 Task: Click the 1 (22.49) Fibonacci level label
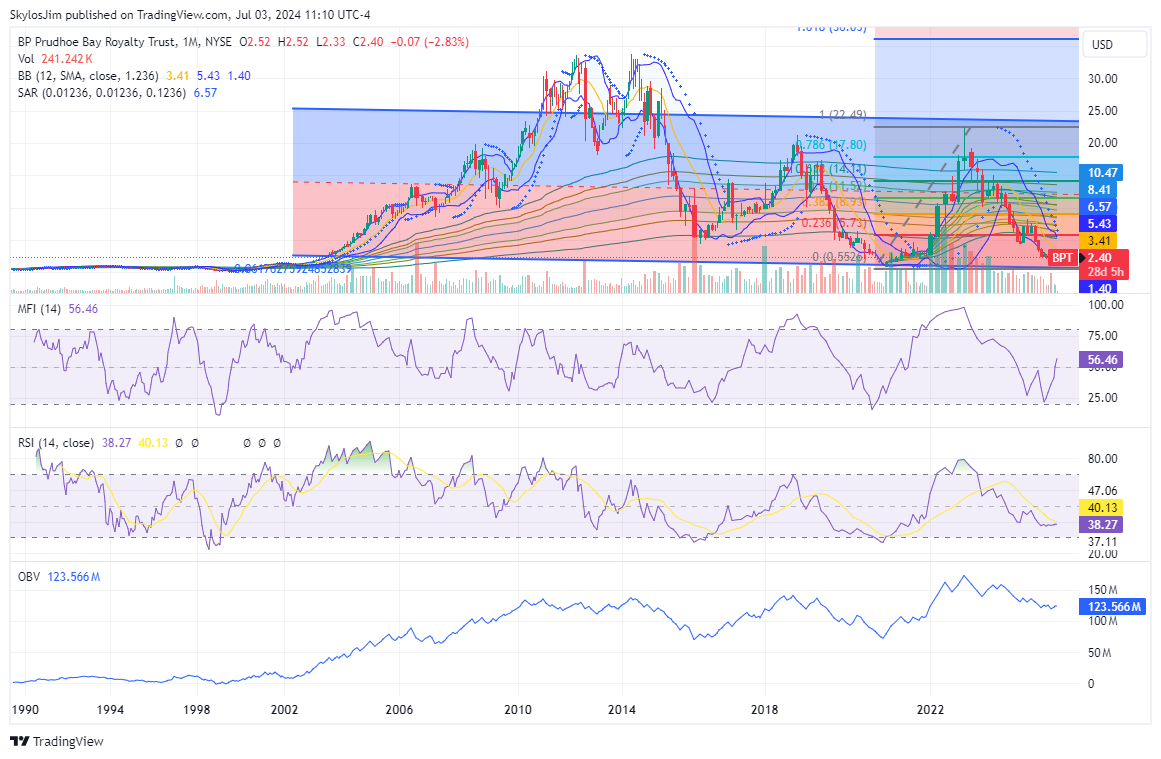pyautogui.click(x=843, y=115)
